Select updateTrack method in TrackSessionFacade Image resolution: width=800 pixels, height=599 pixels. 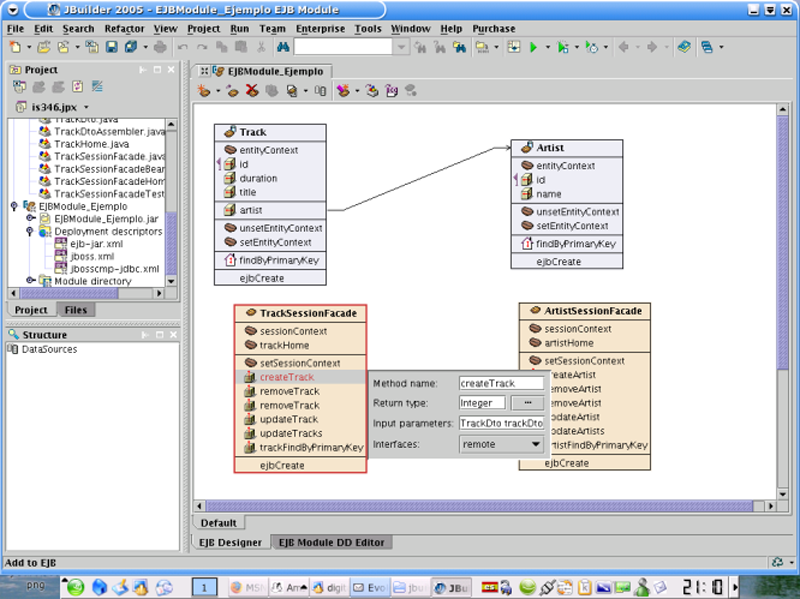289,419
